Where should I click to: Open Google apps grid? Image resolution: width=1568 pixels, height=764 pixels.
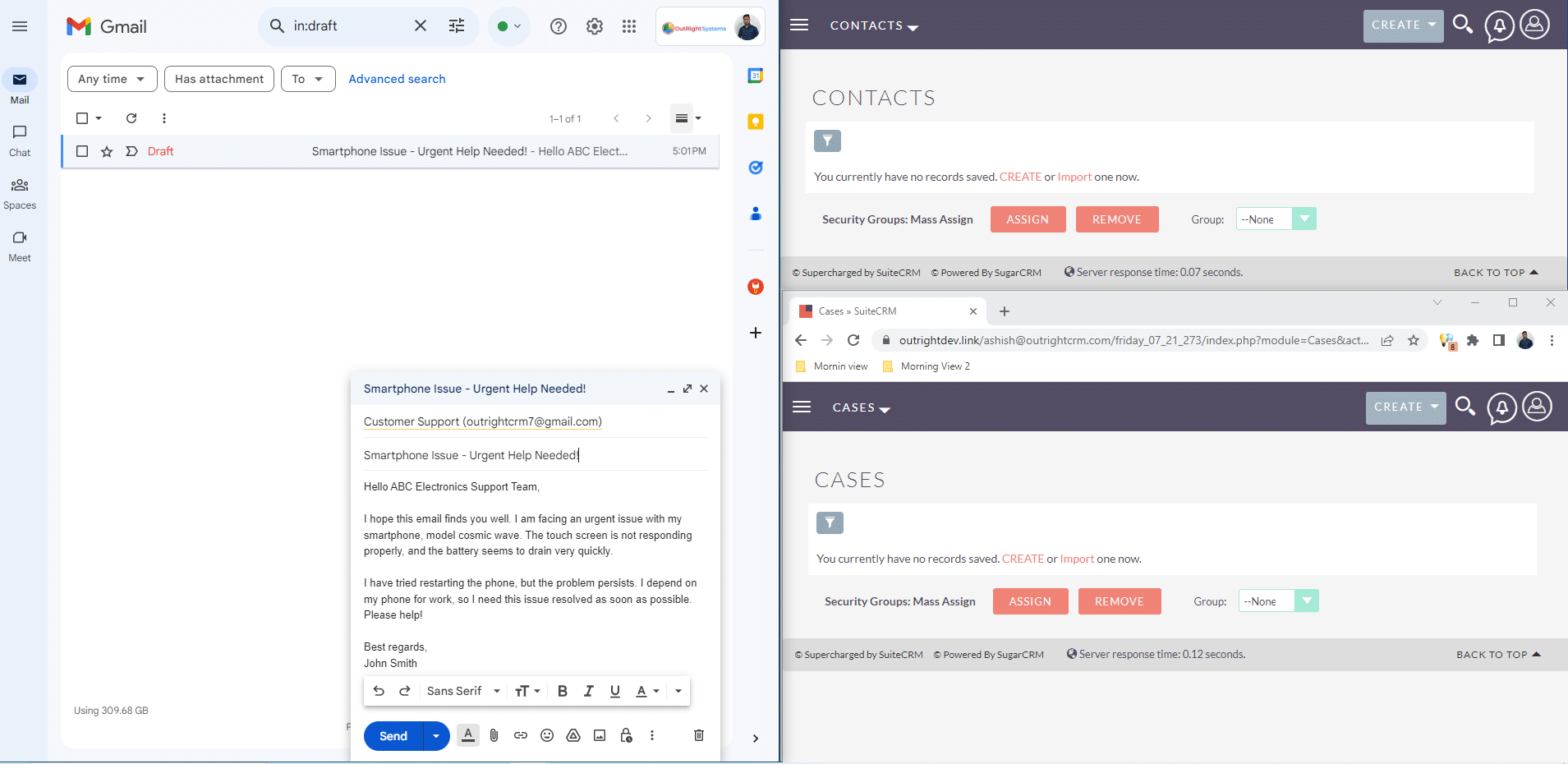(629, 26)
